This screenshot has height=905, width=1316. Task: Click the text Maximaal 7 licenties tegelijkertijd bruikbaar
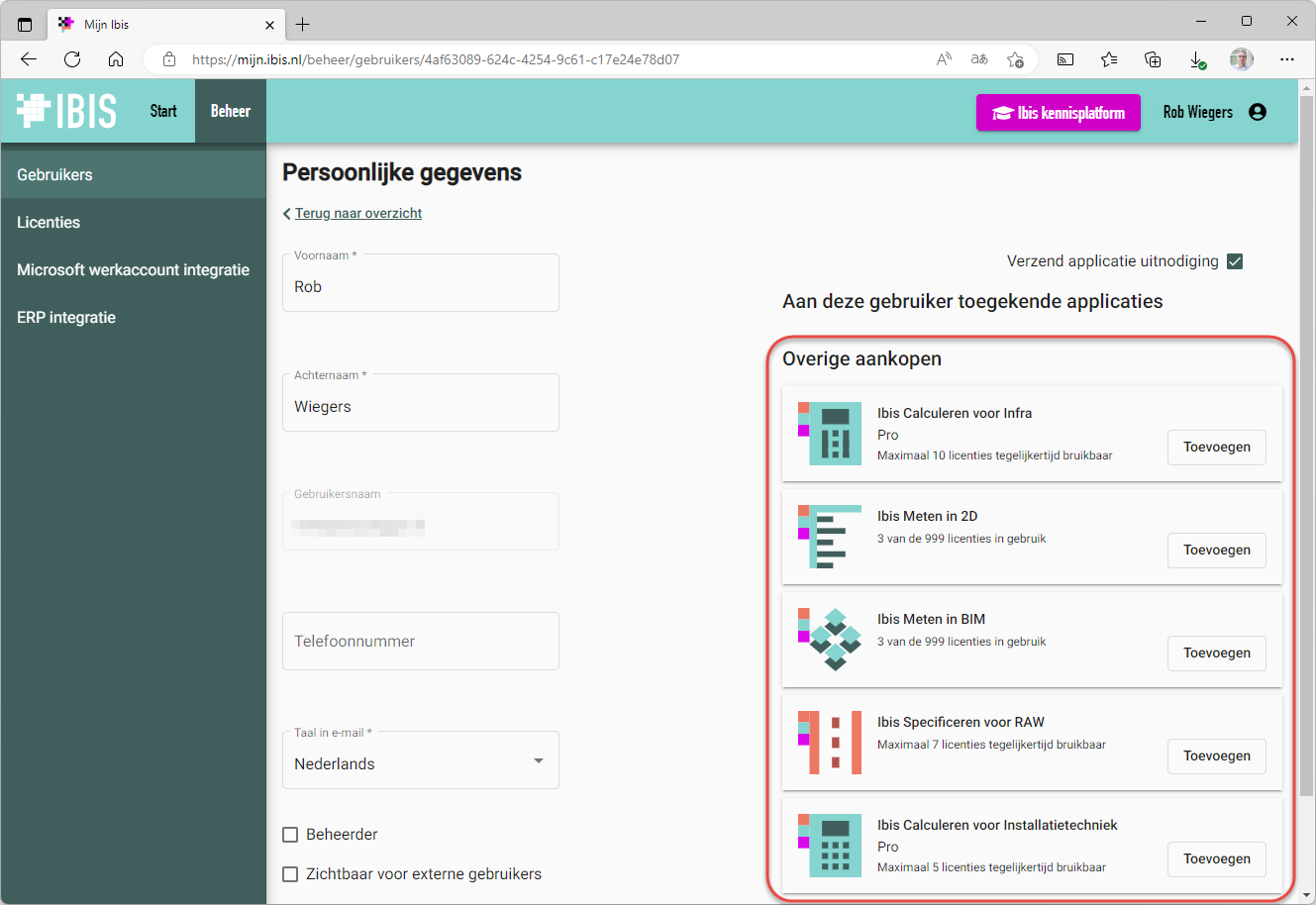coord(991,745)
